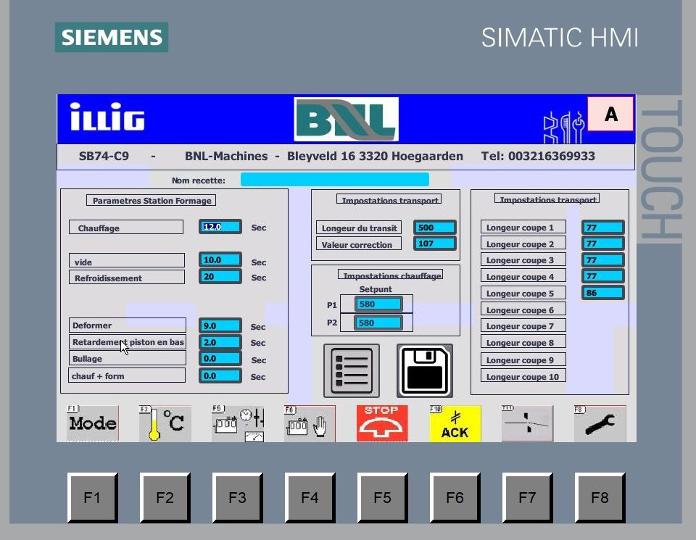
Task: Select the P1 setpoint temperature field
Action: click(379, 305)
